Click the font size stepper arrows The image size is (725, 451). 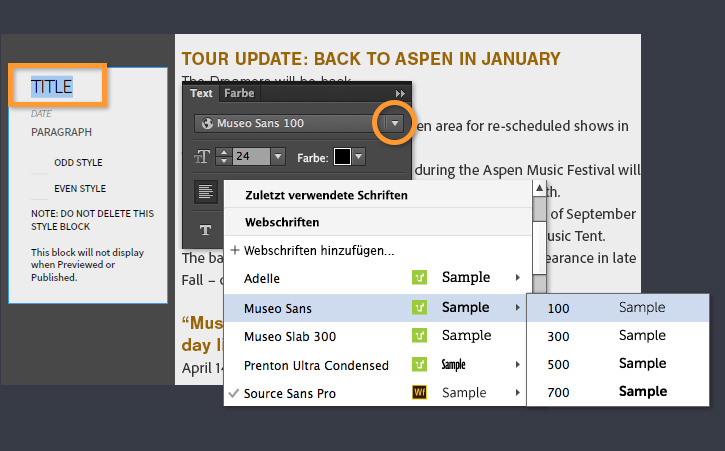223,157
